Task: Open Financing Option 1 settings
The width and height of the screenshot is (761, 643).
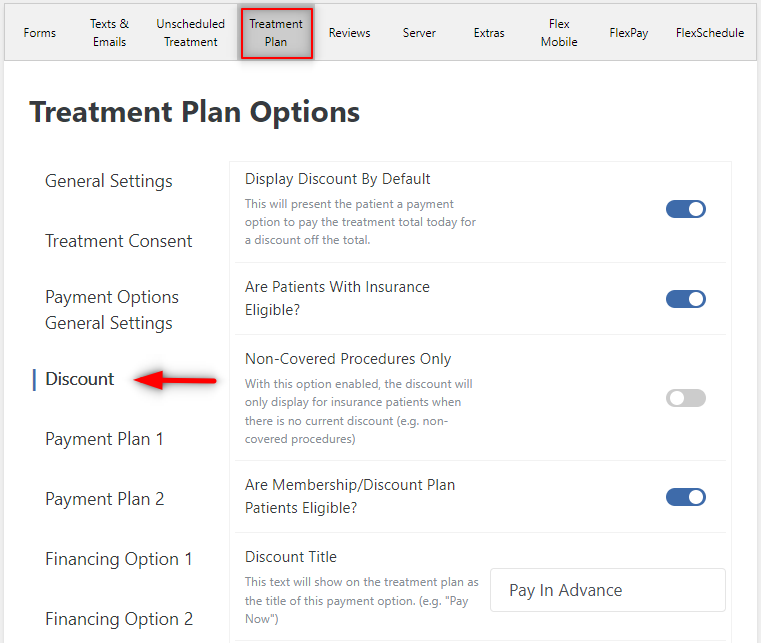Action: (118, 559)
